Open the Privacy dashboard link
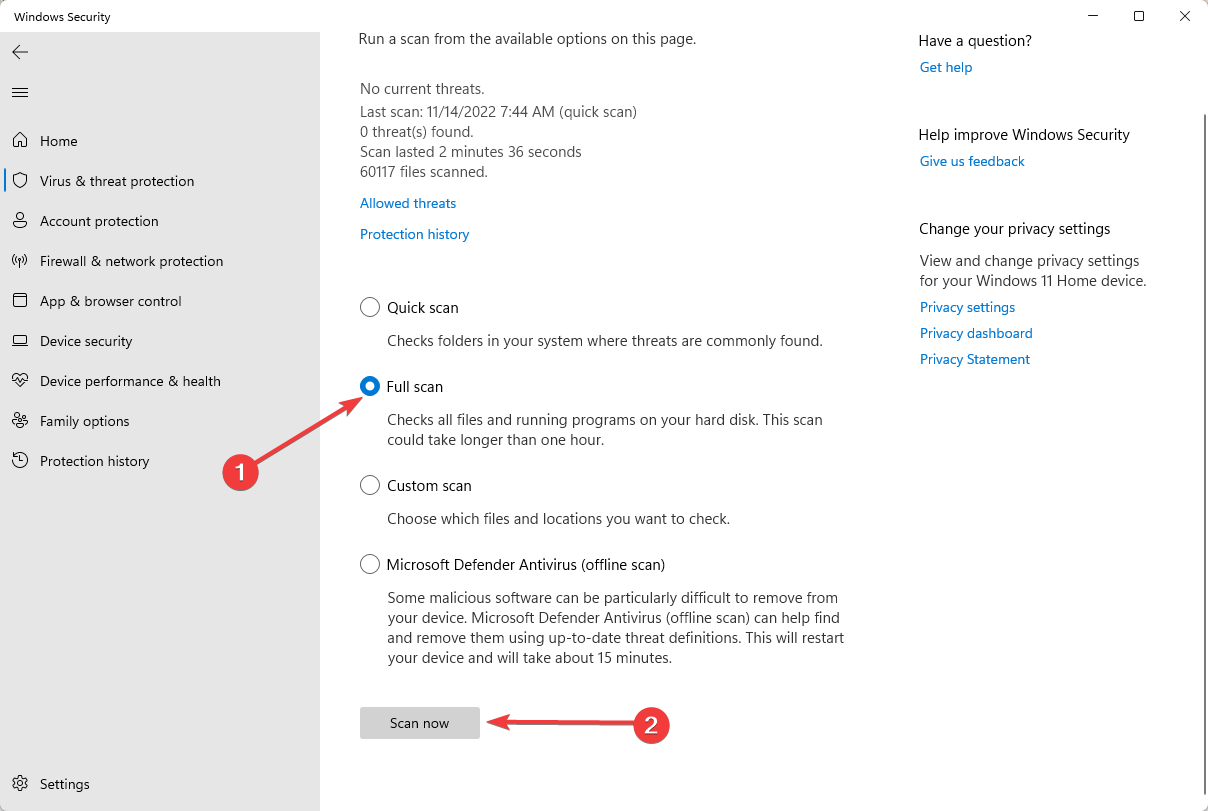 click(976, 333)
